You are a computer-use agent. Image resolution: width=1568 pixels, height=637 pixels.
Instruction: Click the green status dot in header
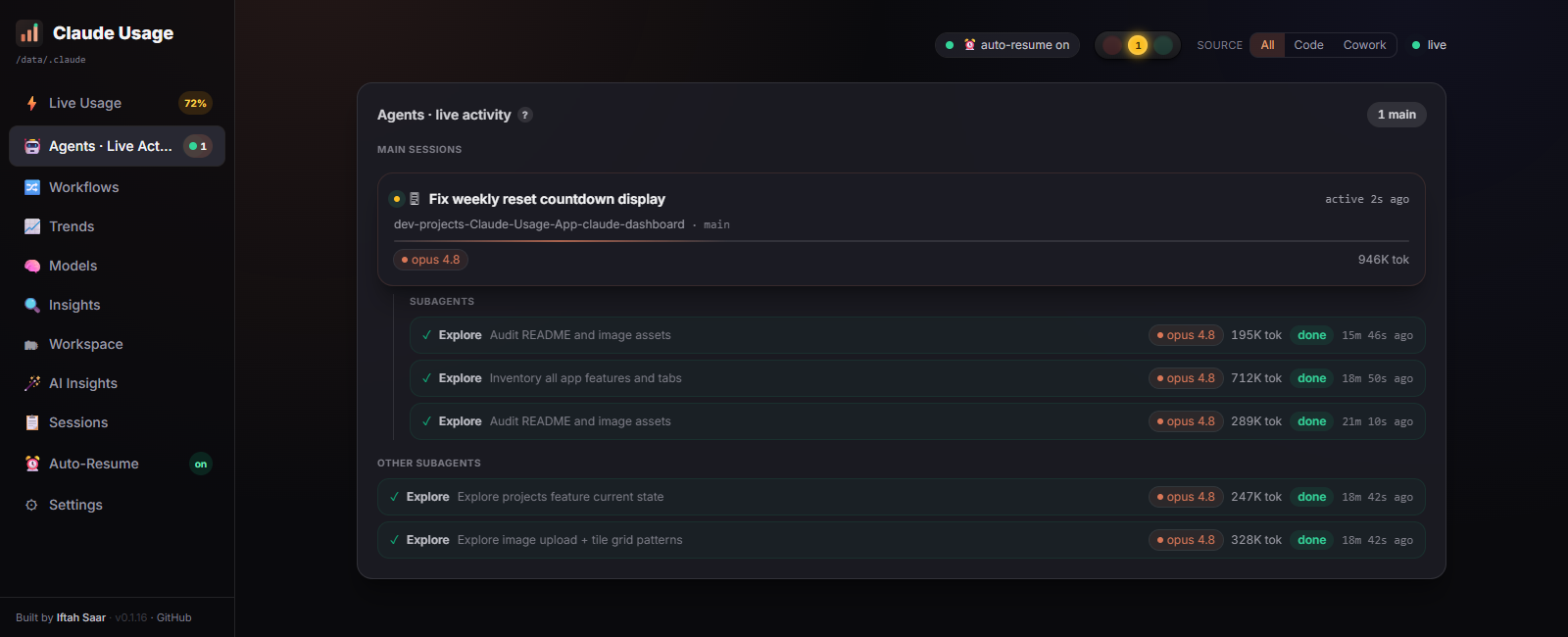tap(1163, 45)
